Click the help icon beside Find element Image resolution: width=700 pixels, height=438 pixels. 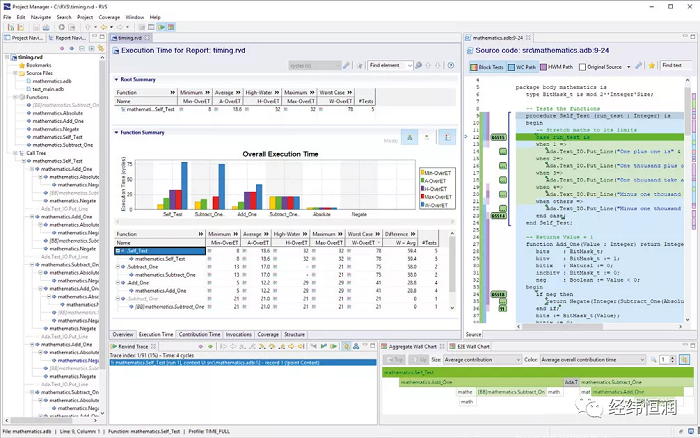(x=451, y=66)
